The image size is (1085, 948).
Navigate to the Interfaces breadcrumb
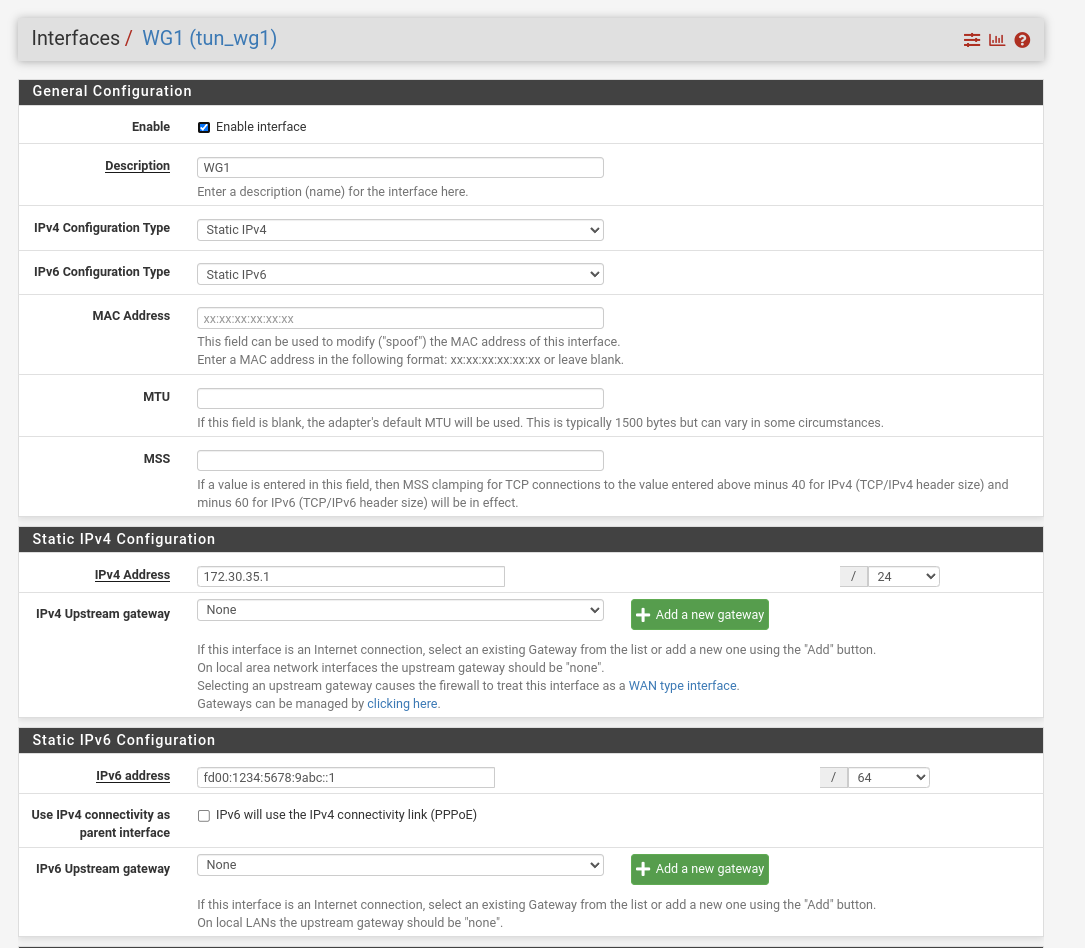tap(75, 38)
